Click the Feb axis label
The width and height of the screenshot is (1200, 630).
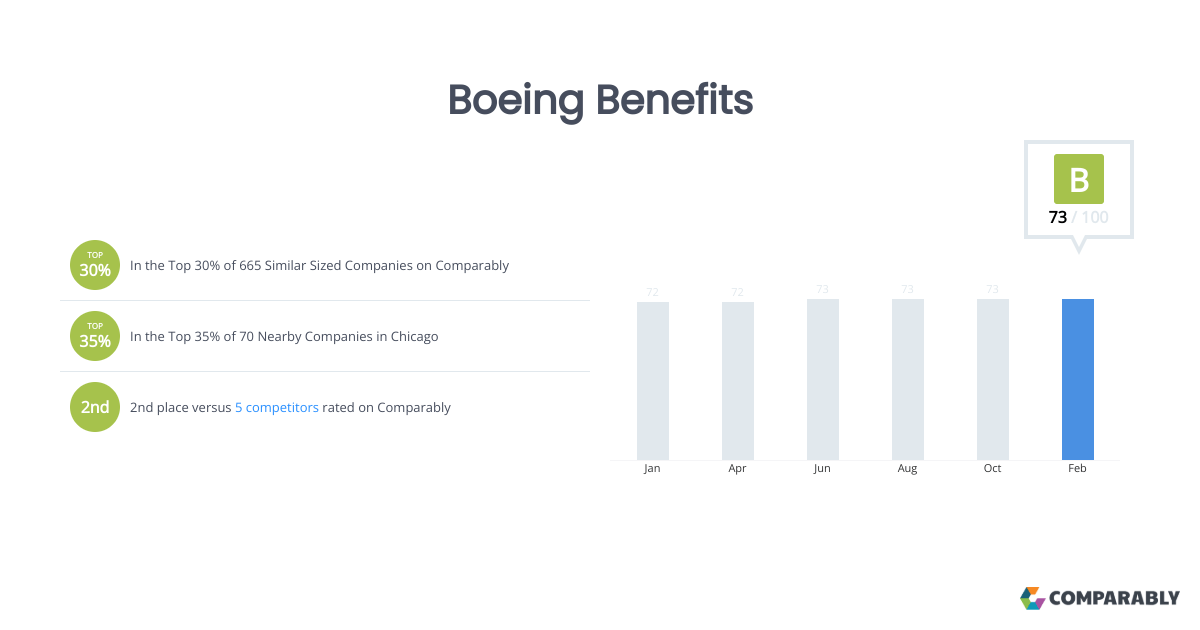coord(1077,468)
